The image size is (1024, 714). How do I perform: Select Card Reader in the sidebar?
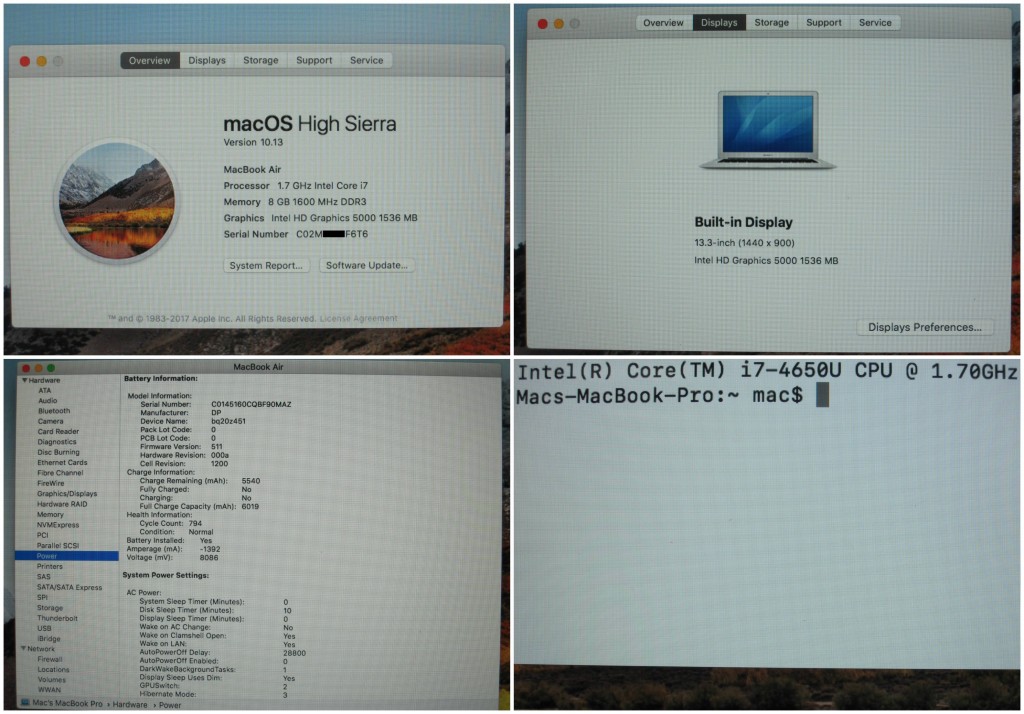tap(58, 431)
